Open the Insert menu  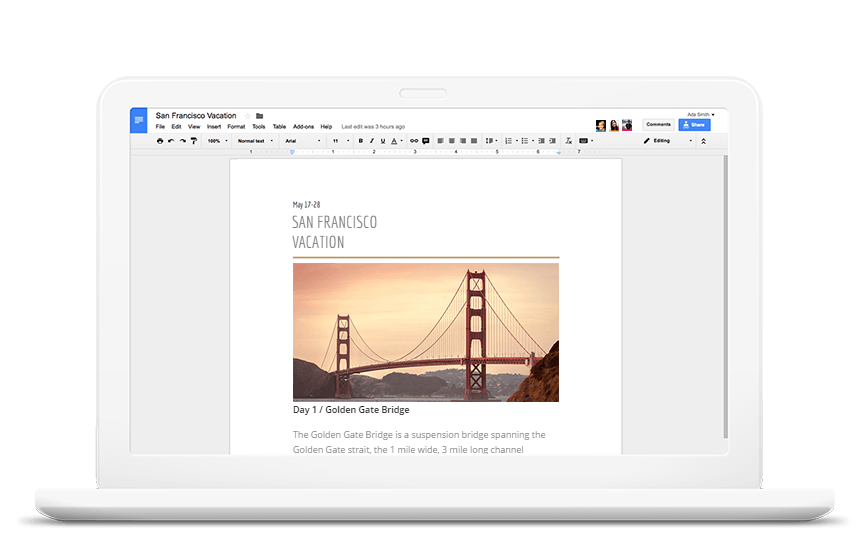click(214, 127)
